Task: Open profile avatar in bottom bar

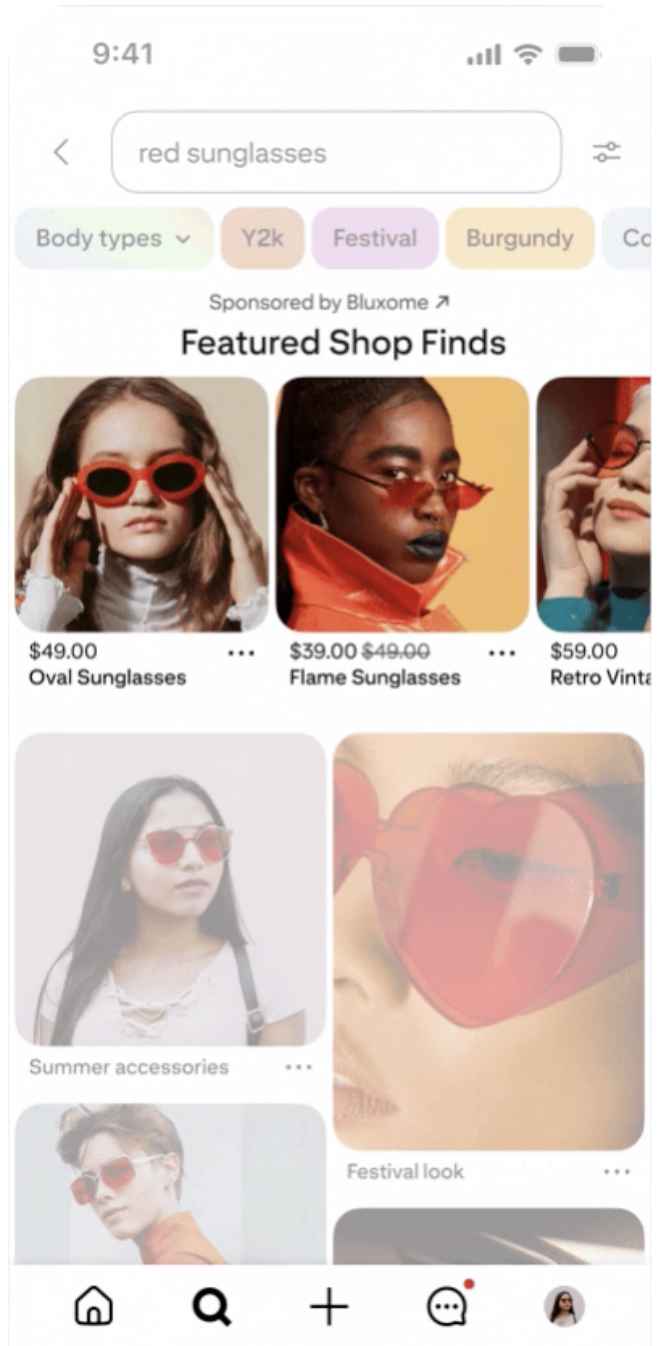Action: [564, 1306]
